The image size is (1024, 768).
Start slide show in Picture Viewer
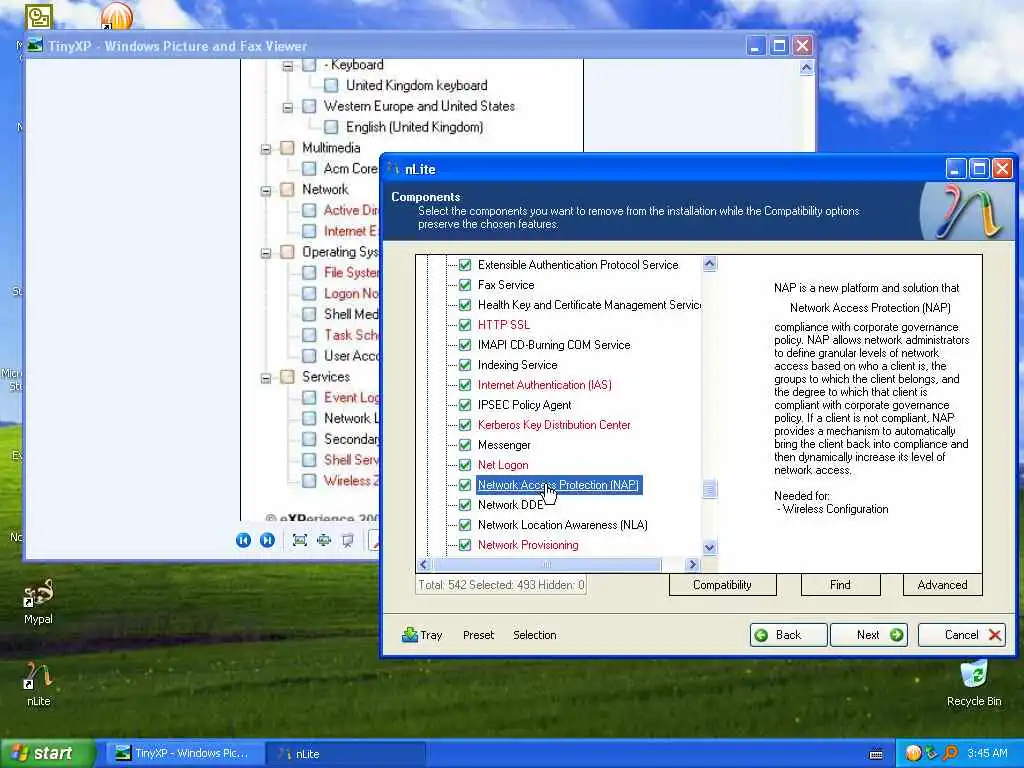[x=348, y=540]
